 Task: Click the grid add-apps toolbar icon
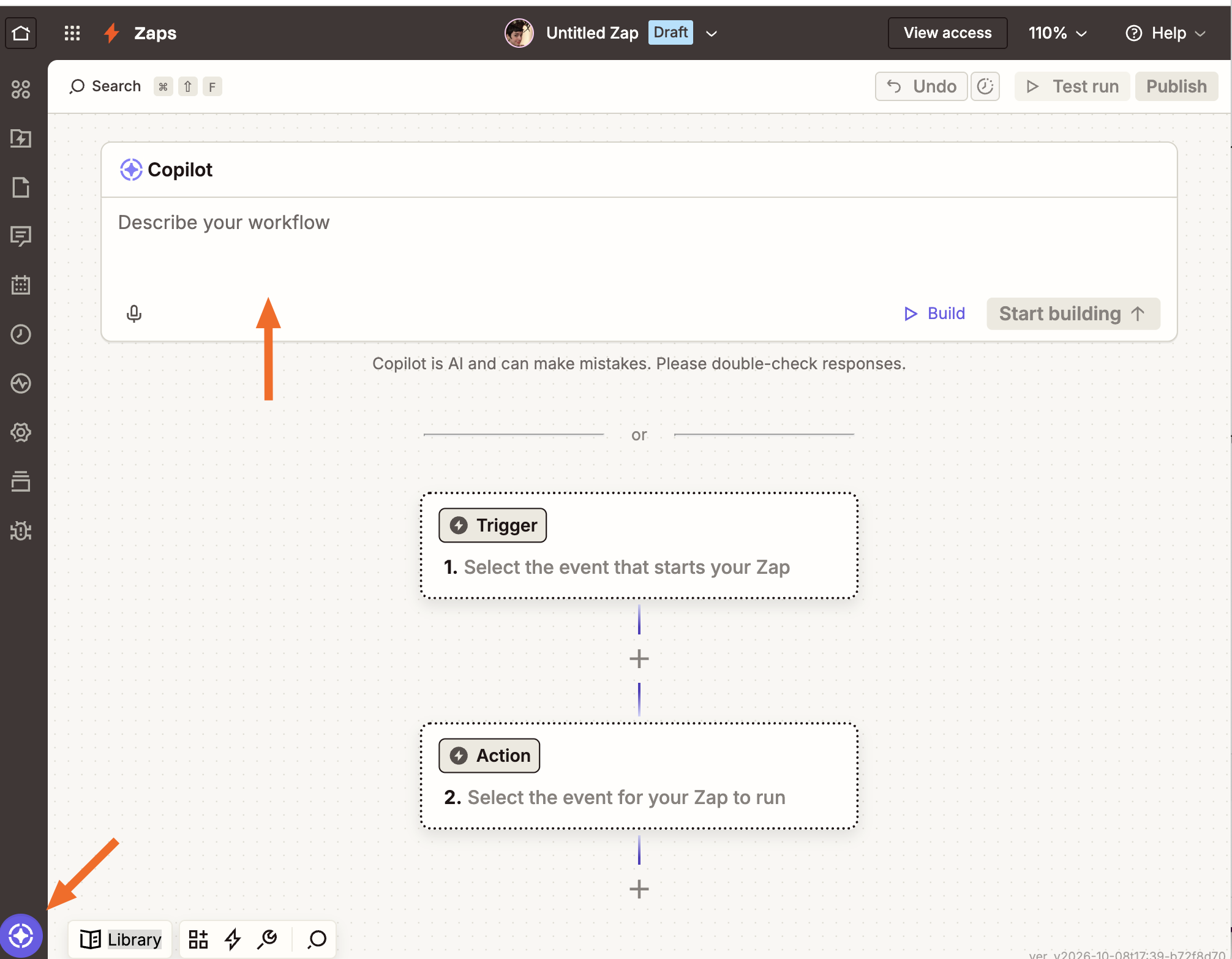198,939
